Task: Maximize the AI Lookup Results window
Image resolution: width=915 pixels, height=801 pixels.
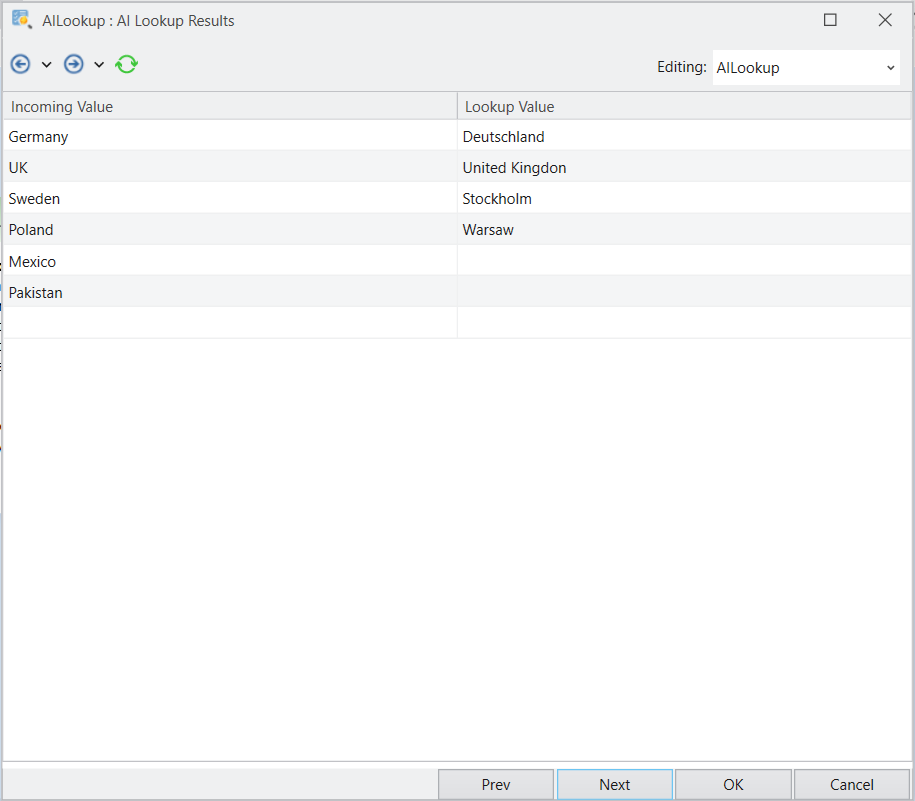Action: [830, 20]
